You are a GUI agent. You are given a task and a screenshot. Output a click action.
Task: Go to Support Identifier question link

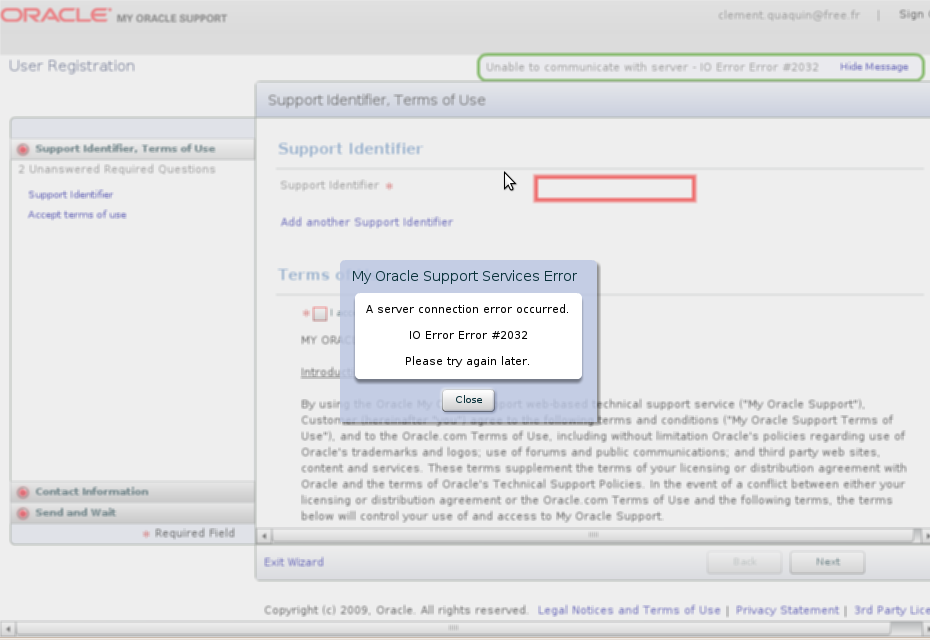click(70, 195)
